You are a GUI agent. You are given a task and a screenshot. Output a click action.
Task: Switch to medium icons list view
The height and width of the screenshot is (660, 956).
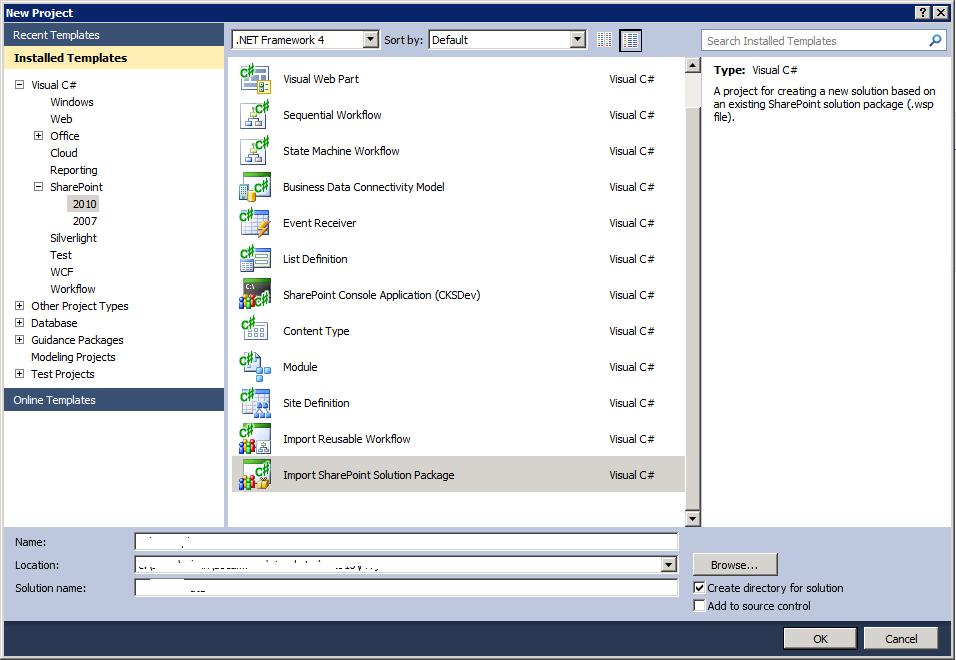click(630, 40)
